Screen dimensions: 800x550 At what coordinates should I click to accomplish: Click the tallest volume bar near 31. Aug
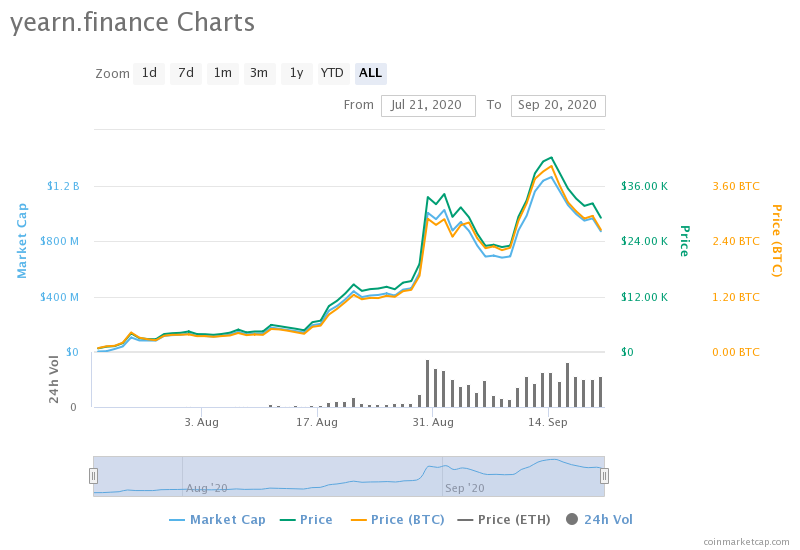click(428, 384)
